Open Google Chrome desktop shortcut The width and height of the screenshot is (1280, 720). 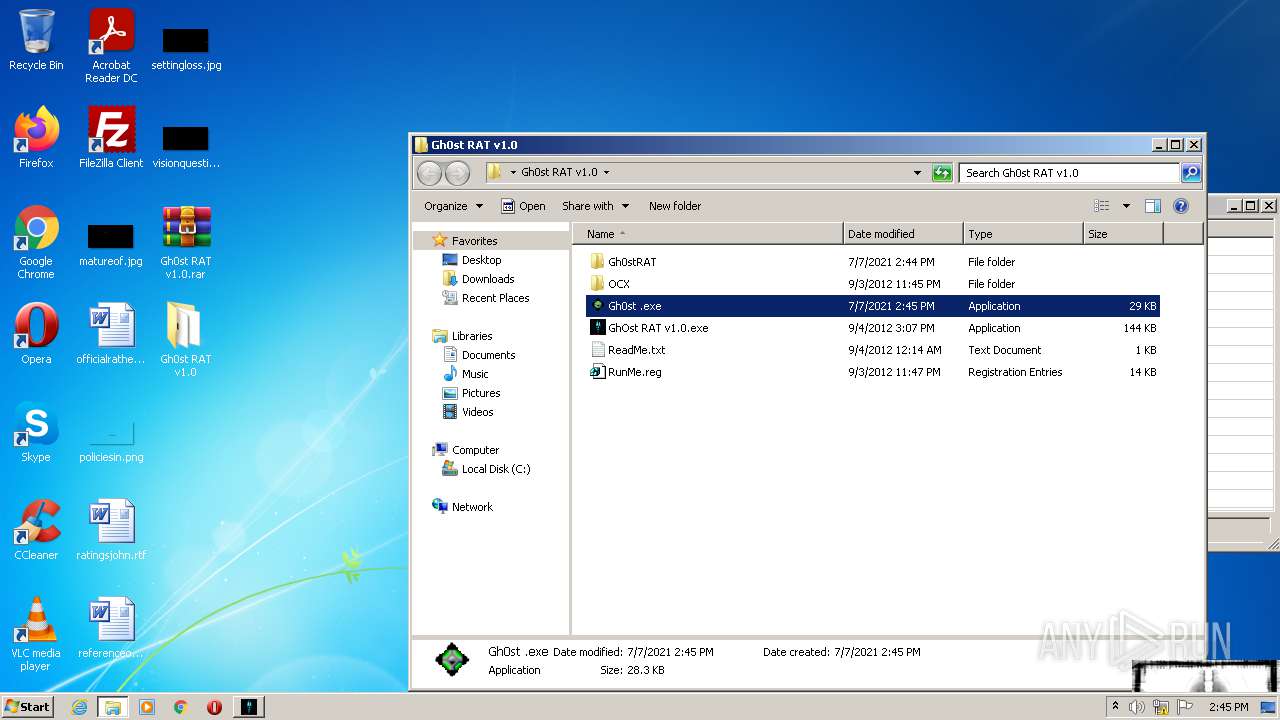click(36, 242)
